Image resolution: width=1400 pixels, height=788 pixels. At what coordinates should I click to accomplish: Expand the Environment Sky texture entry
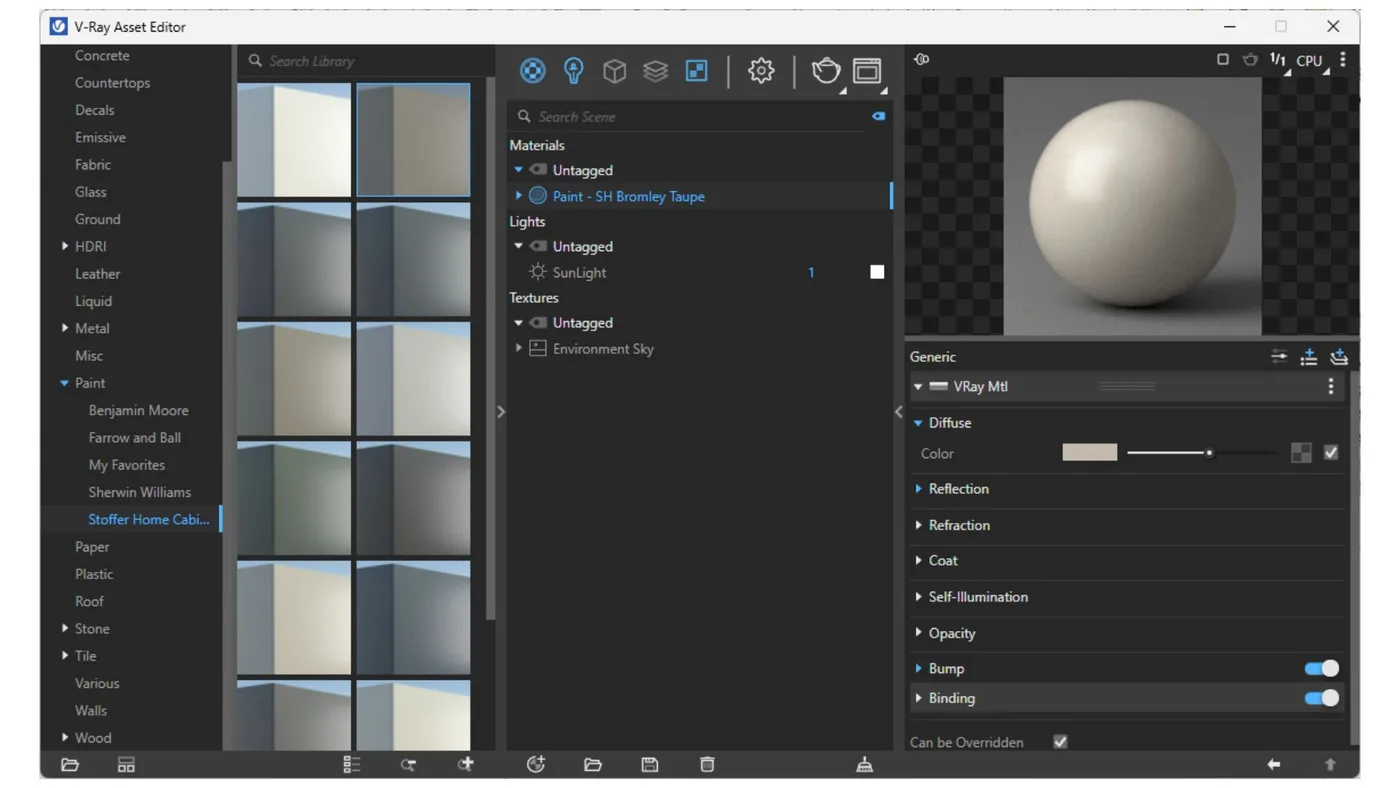coord(519,349)
